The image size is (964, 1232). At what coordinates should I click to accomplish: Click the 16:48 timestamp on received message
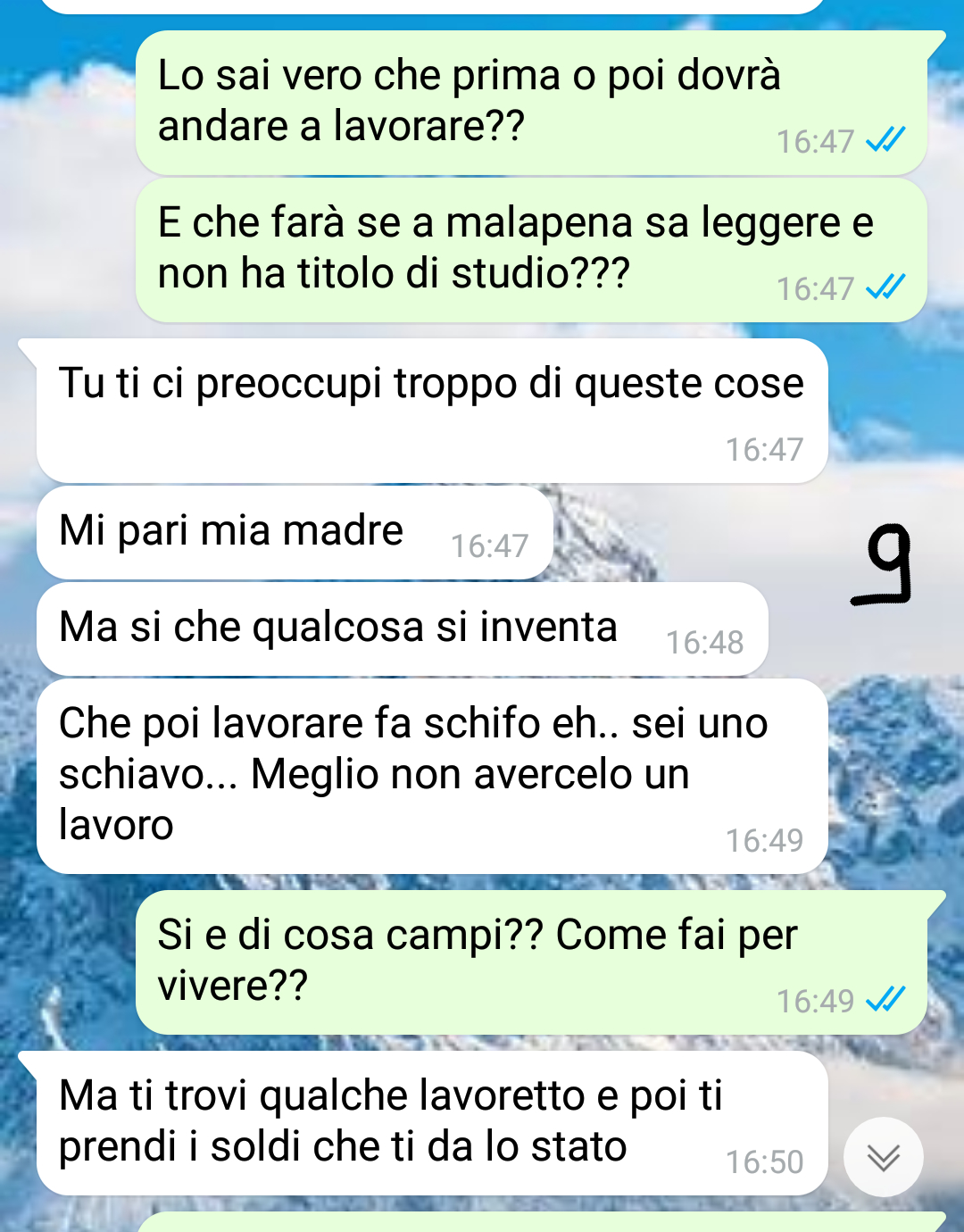click(x=704, y=642)
